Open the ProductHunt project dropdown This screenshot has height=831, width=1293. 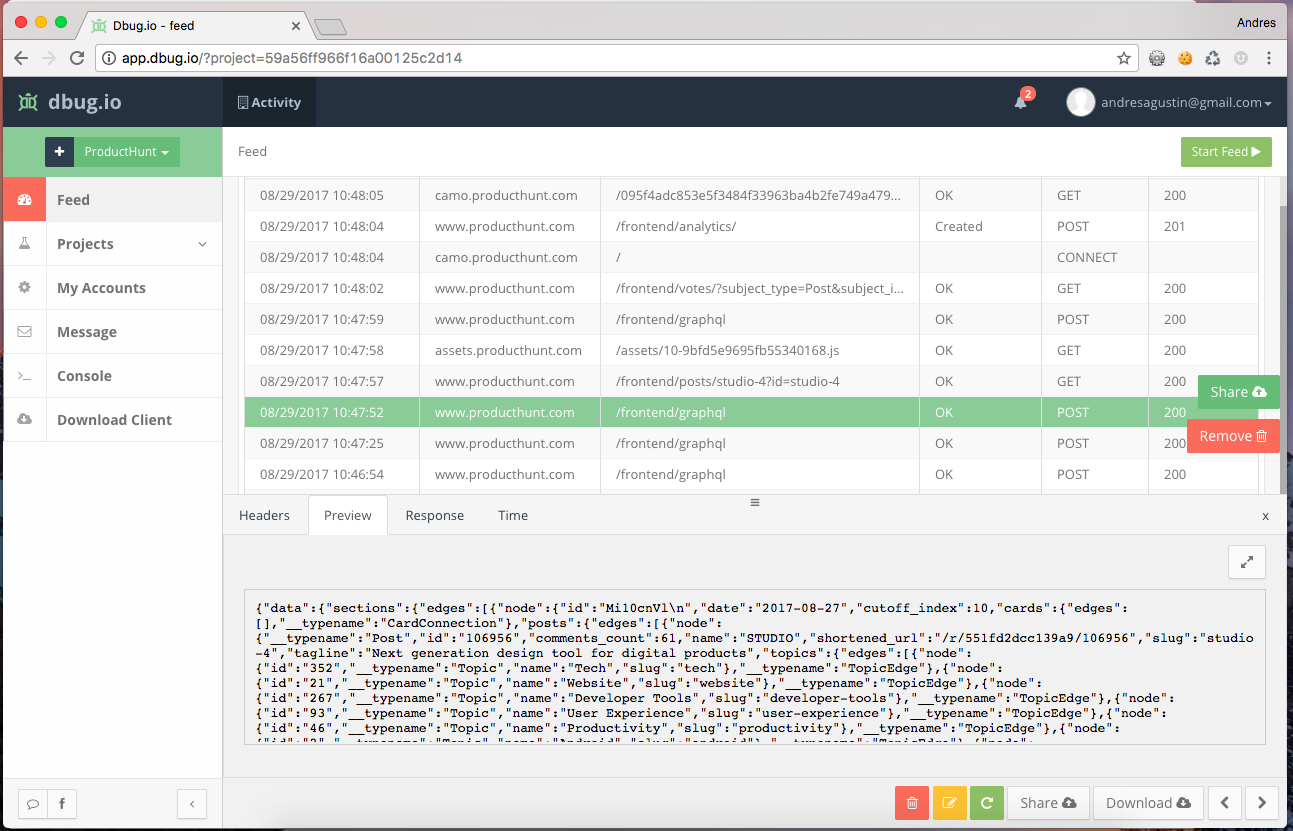tap(127, 152)
